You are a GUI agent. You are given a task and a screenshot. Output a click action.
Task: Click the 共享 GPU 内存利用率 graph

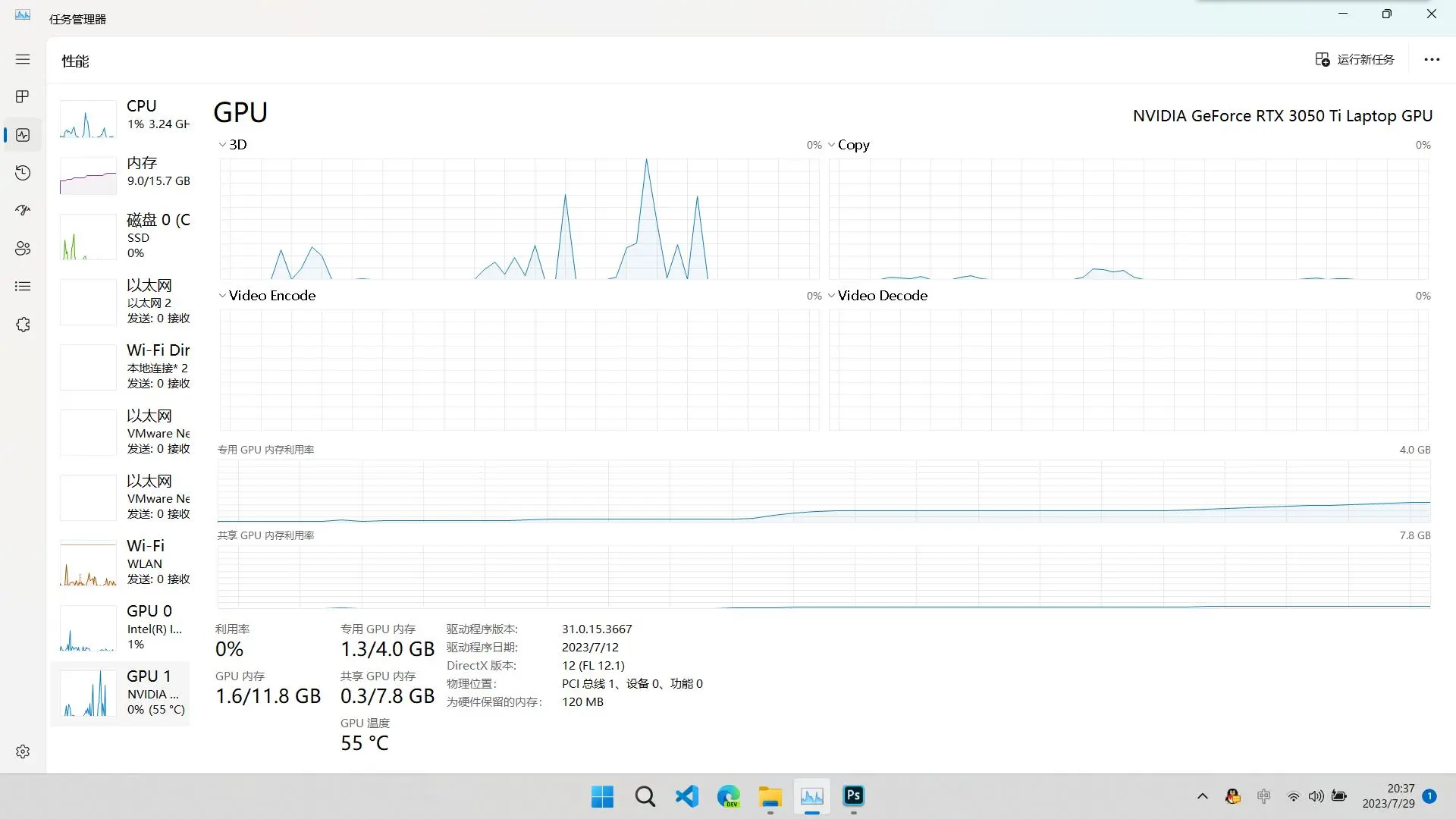click(x=824, y=576)
